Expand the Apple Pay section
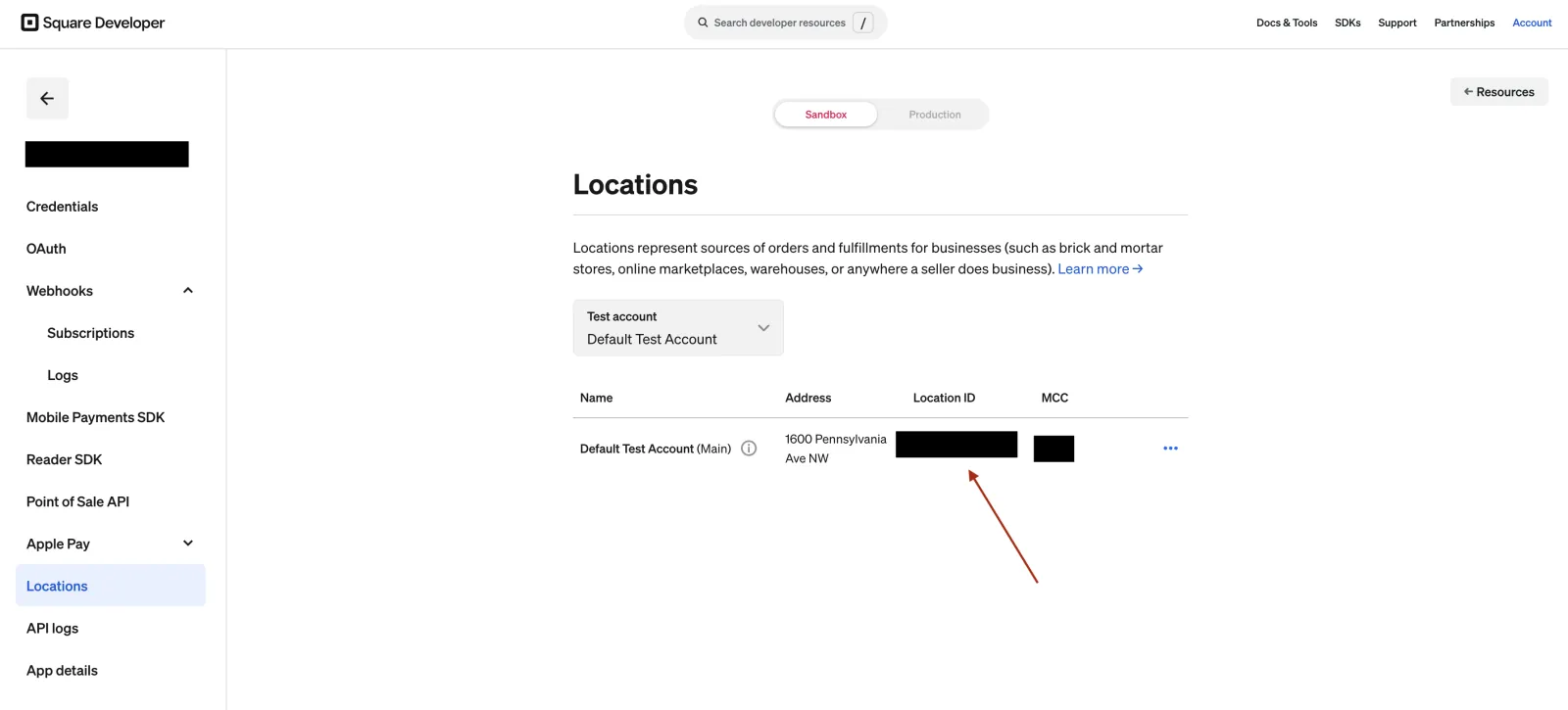 (188, 544)
